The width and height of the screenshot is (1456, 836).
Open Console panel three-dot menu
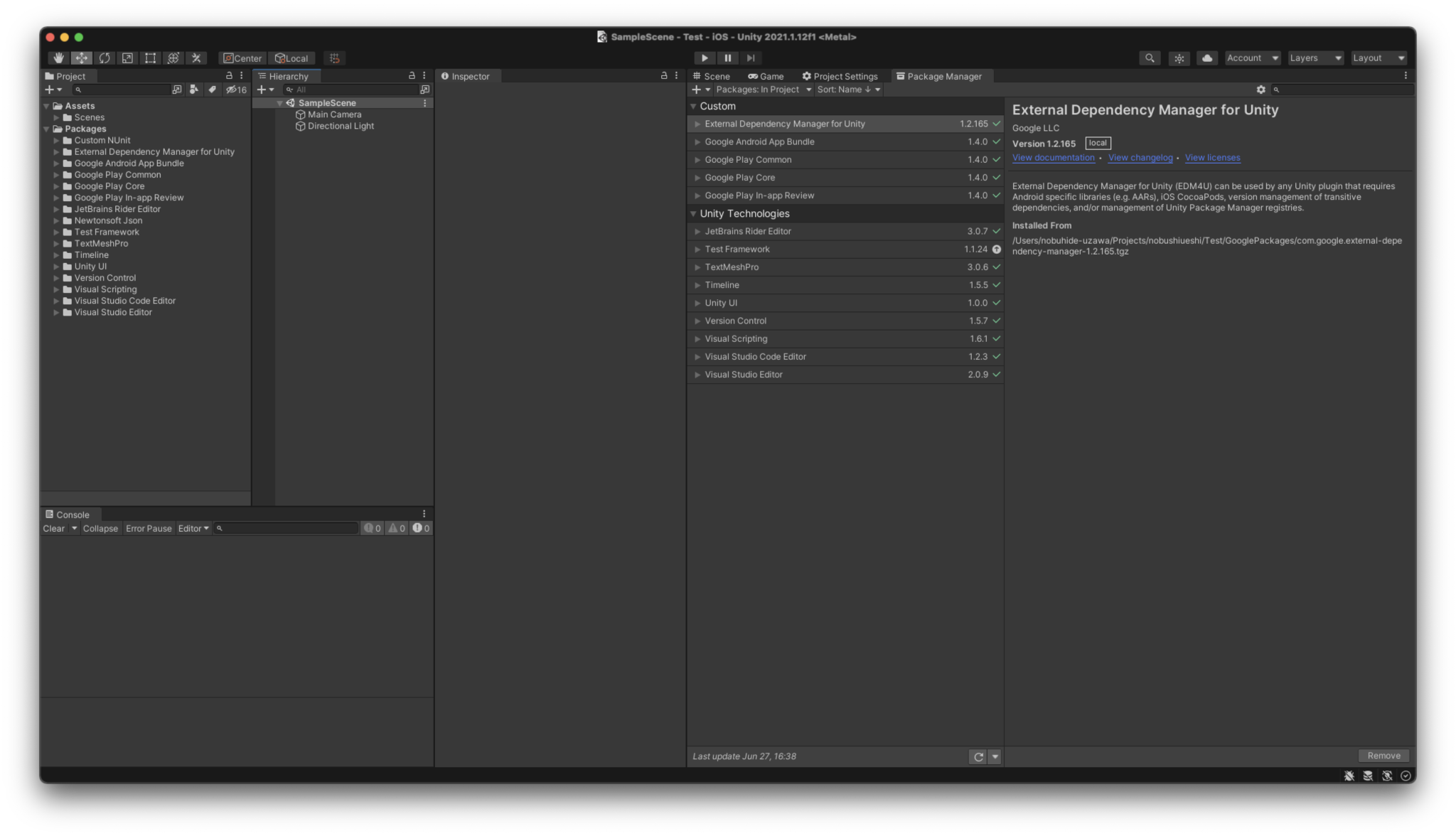(424, 514)
